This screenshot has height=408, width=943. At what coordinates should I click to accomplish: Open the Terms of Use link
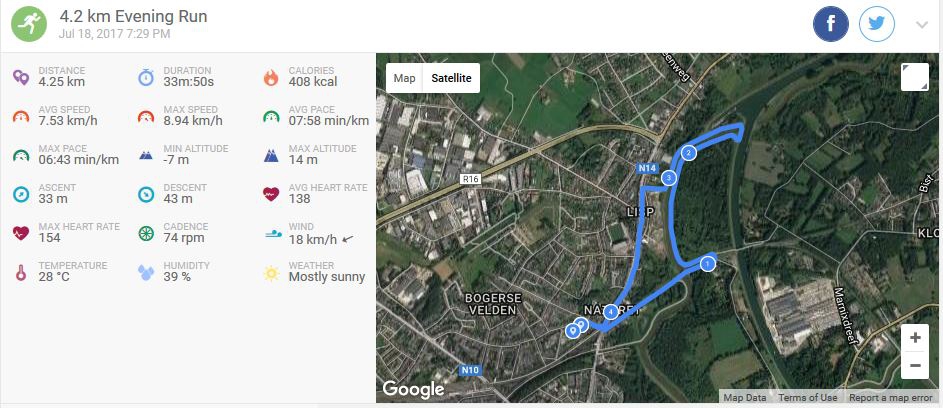coord(808,398)
